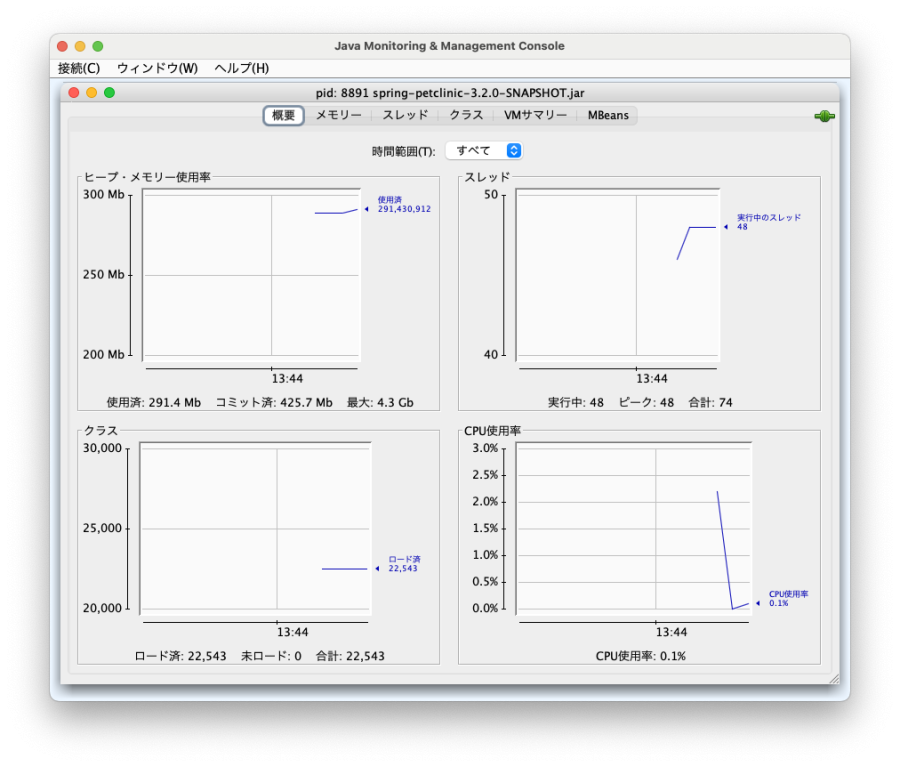Open the スレッド tab

click(405, 115)
